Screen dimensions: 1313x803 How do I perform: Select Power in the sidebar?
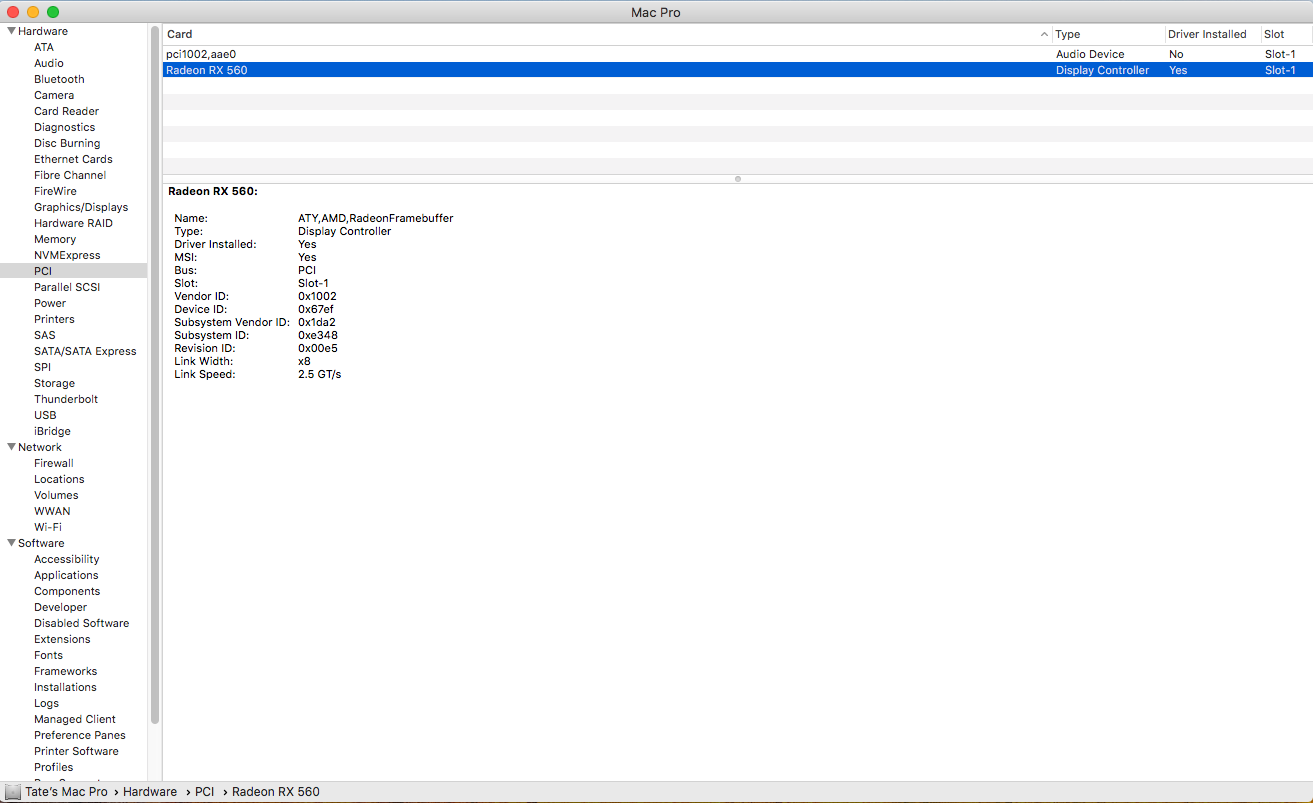50,303
